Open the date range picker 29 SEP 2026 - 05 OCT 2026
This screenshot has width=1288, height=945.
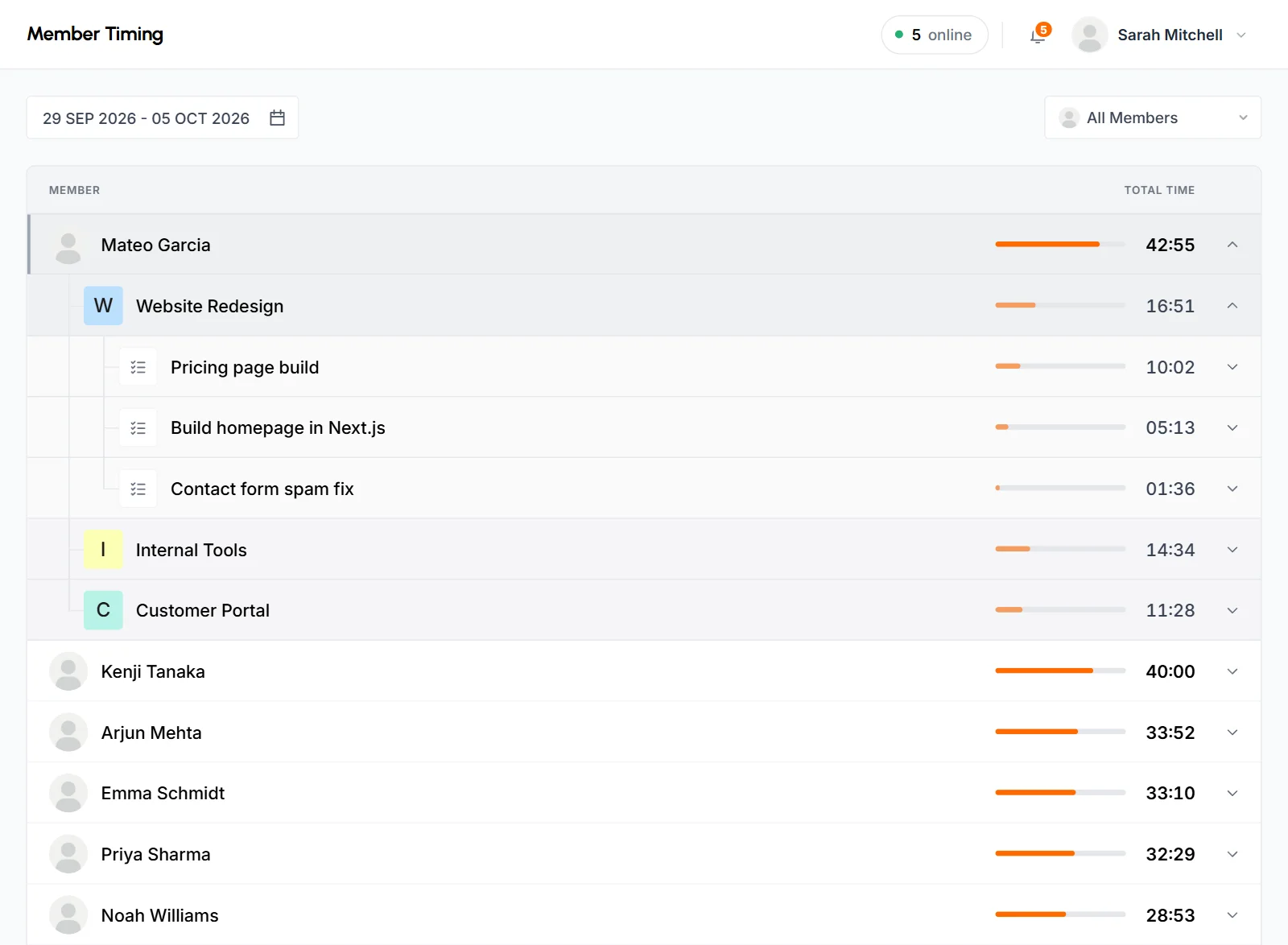[x=163, y=118]
